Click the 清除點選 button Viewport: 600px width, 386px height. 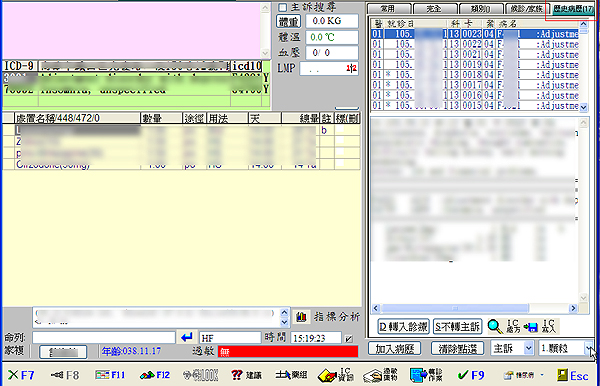[x=458, y=349]
